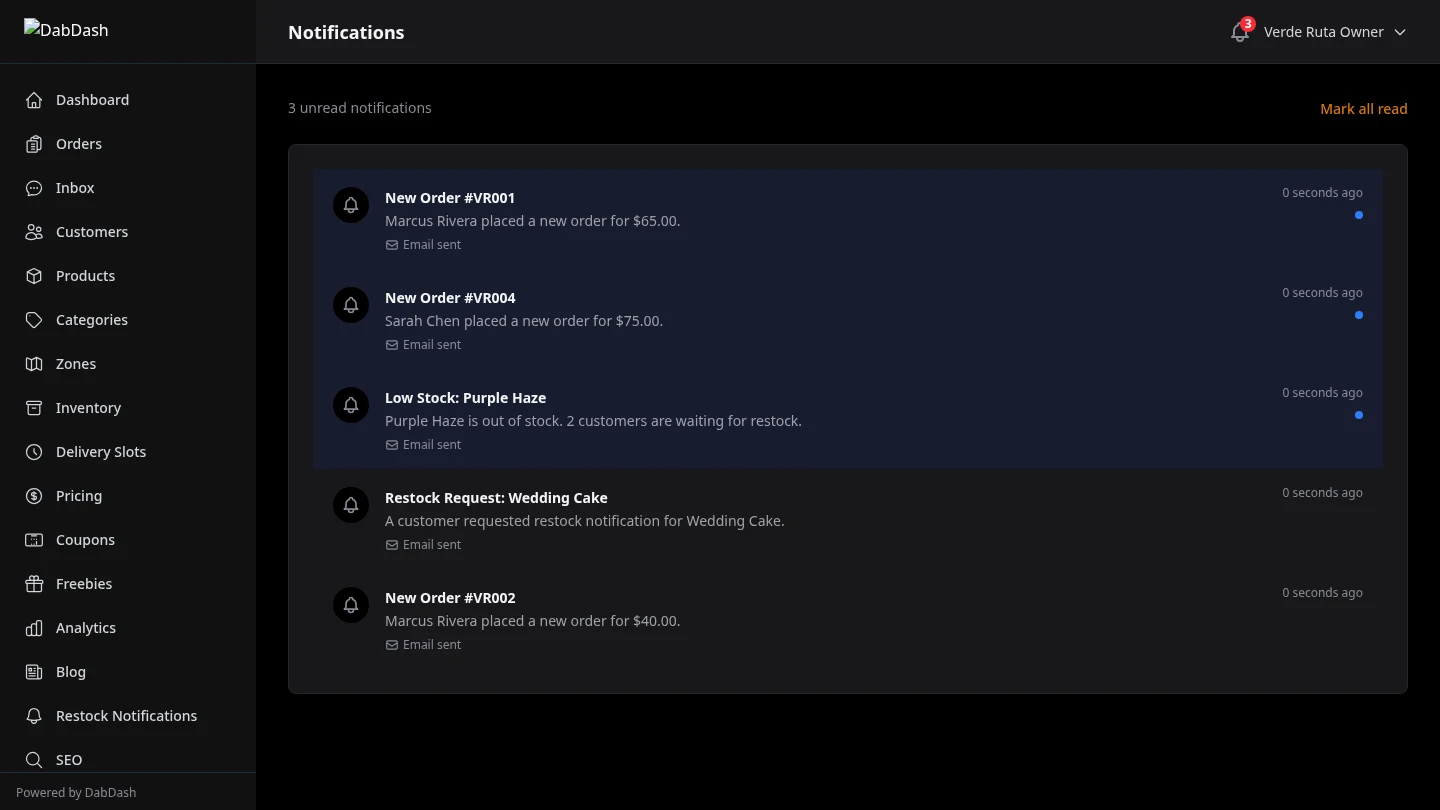Image resolution: width=1440 pixels, height=810 pixels.
Task: Select the Products box icon
Action: [33, 276]
